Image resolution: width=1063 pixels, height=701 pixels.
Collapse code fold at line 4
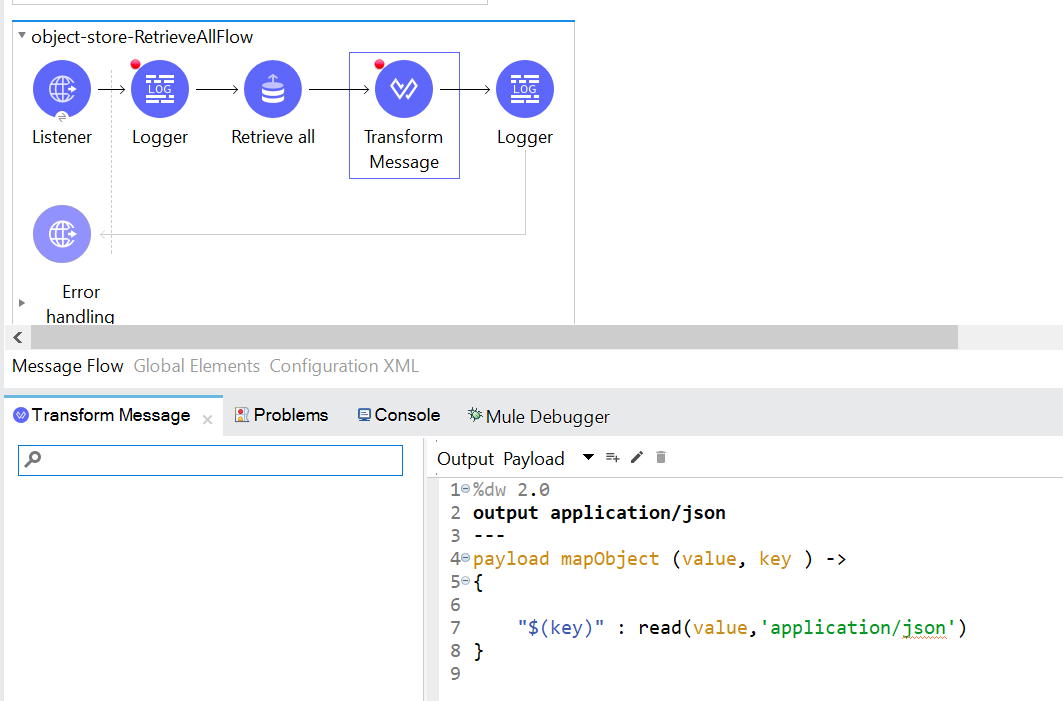point(465,558)
